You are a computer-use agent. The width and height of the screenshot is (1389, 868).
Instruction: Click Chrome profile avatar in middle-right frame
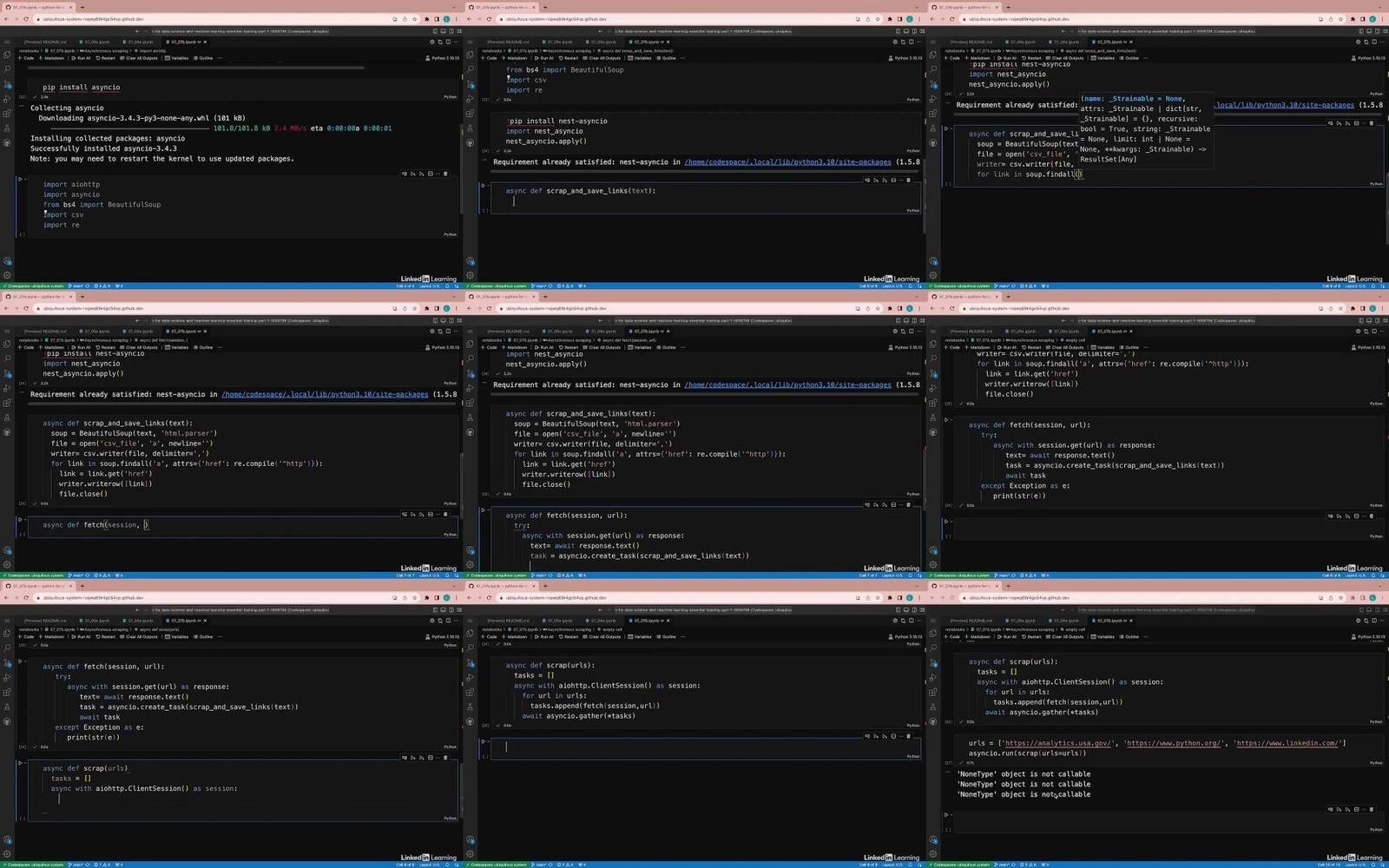point(1373,308)
